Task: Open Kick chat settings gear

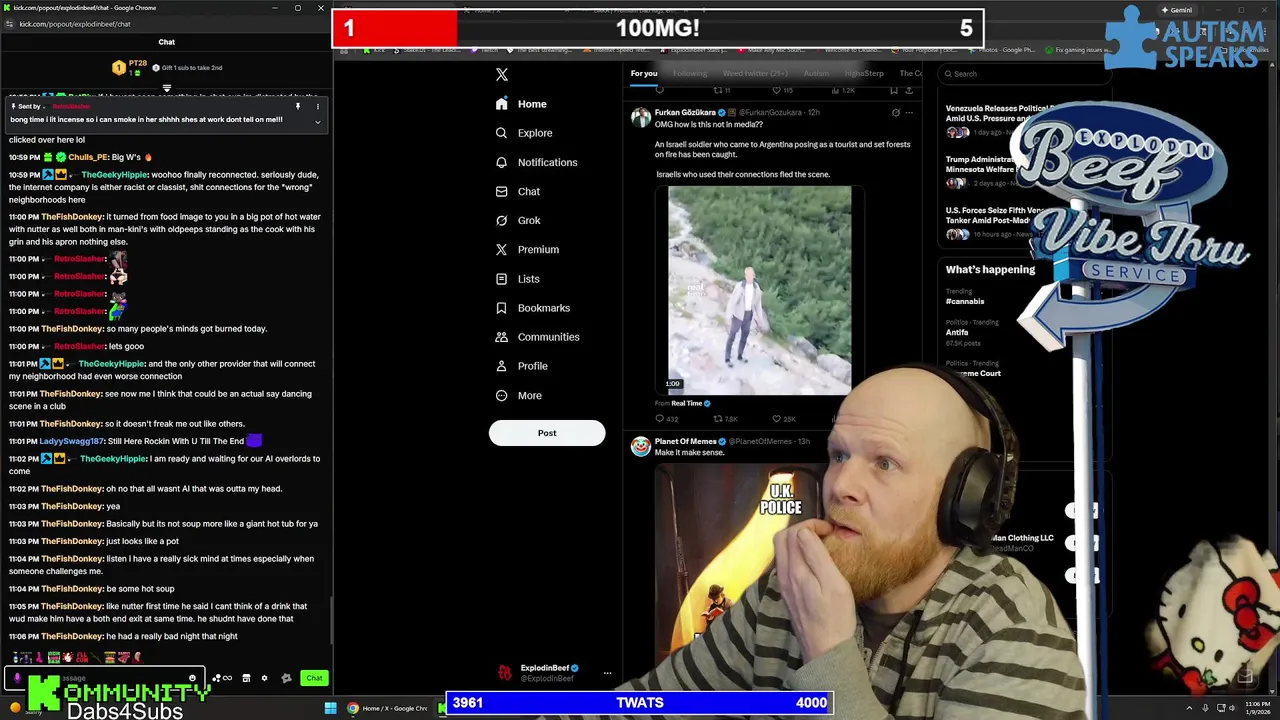Action: 264,678
